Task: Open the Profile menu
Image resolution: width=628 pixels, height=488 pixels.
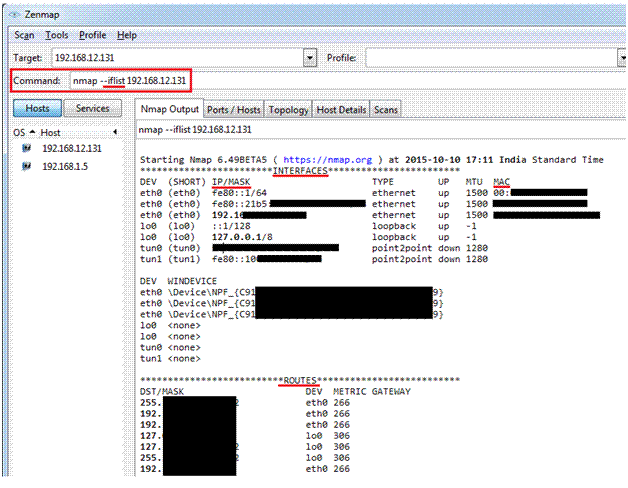Action: 93,35
